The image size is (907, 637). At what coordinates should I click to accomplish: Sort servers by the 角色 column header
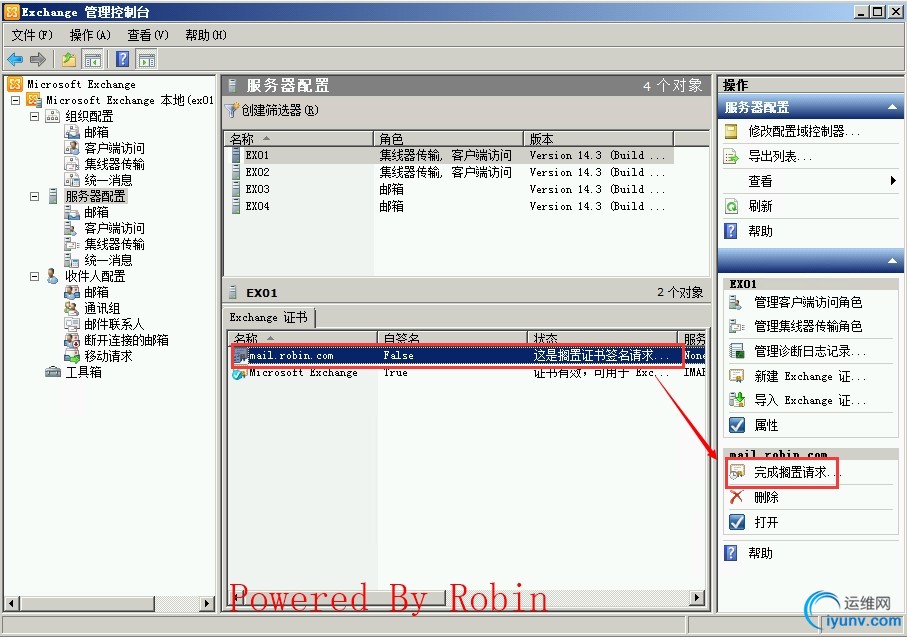(x=448, y=139)
